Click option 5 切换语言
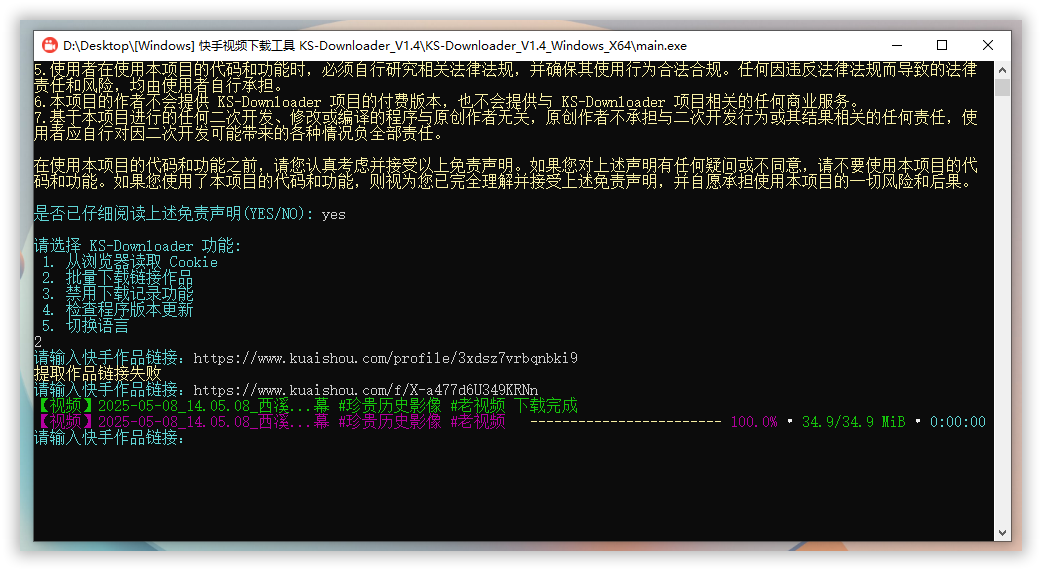Viewport: 1042px width, 571px height. coord(85,326)
